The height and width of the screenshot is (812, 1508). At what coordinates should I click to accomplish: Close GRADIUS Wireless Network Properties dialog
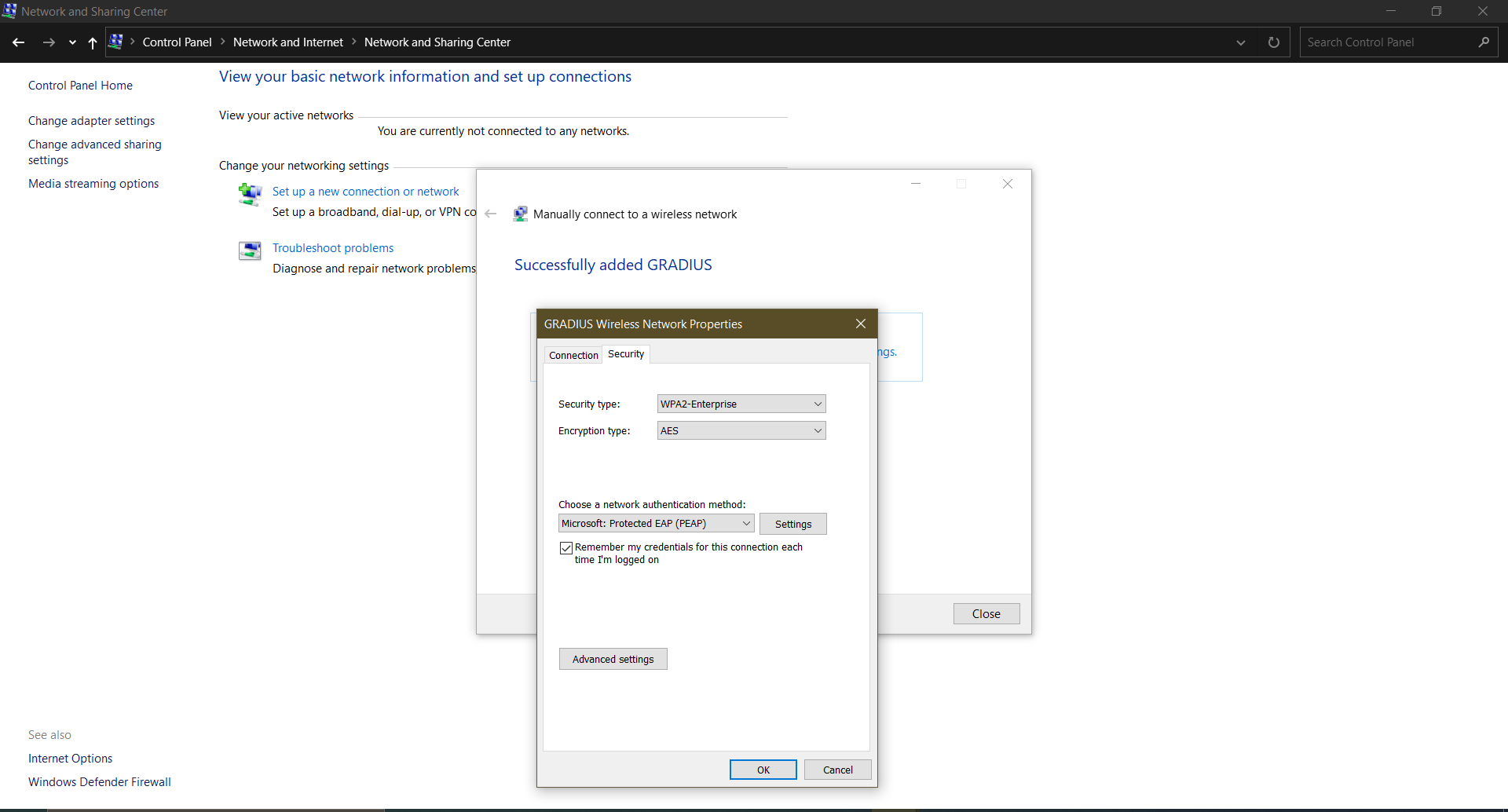coord(861,324)
